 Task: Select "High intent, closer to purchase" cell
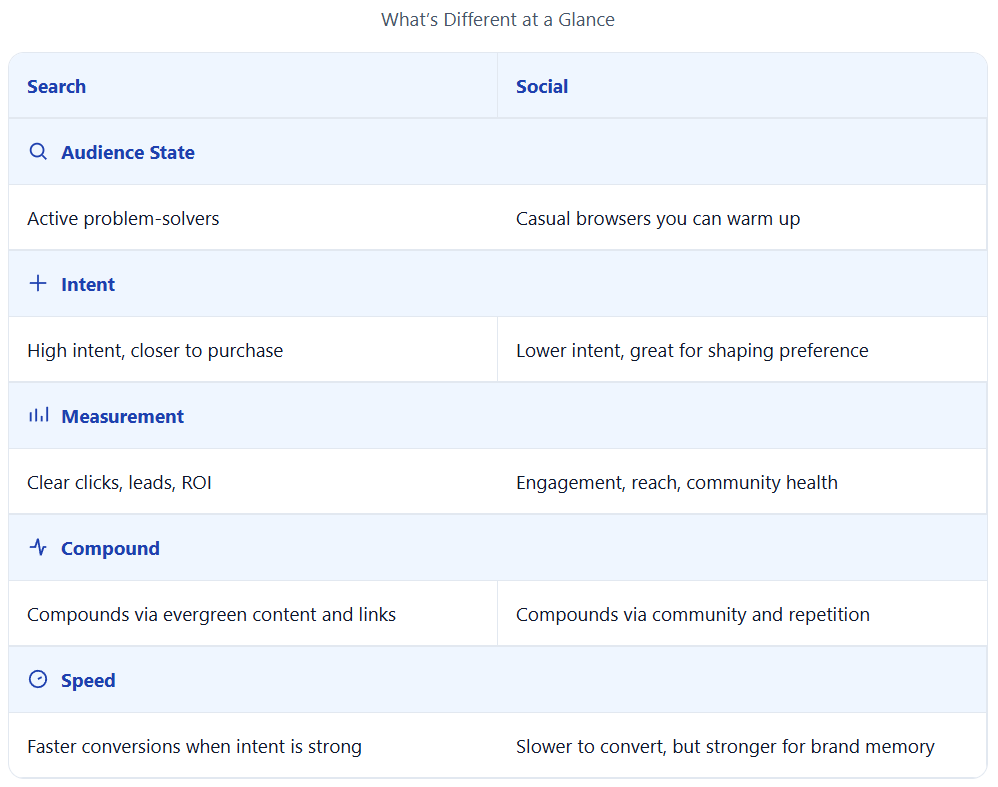(x=155, y=351)
